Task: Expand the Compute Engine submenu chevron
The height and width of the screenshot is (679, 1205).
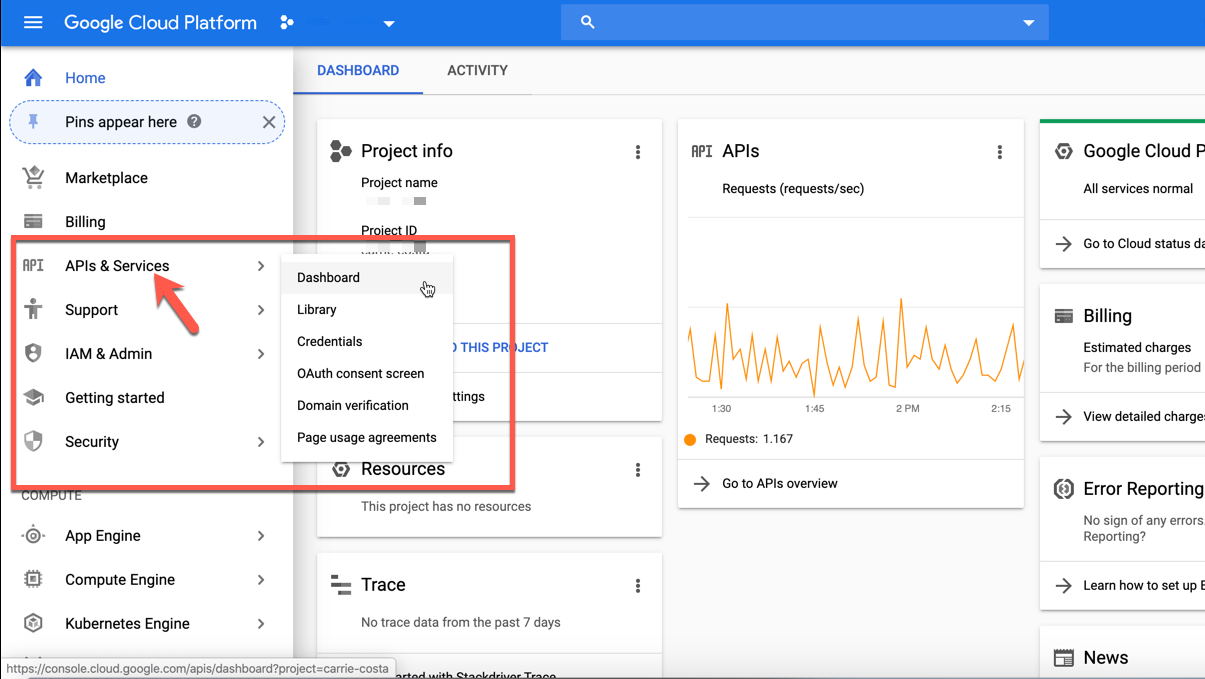Action: [x=260, y=580]
